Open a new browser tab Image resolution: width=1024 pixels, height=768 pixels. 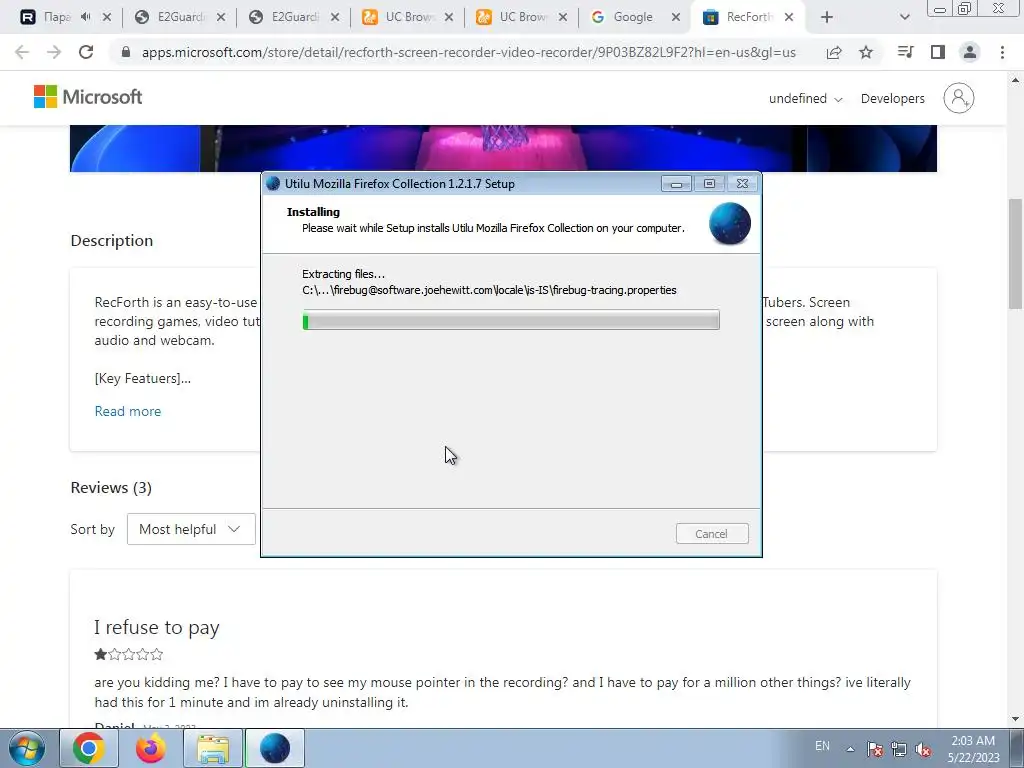coord(827,18)
